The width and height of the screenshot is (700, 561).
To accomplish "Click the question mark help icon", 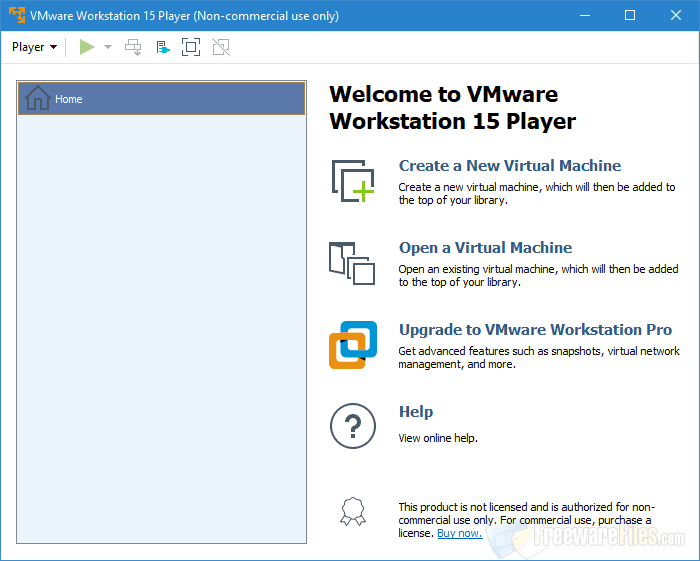I will 353,426.
